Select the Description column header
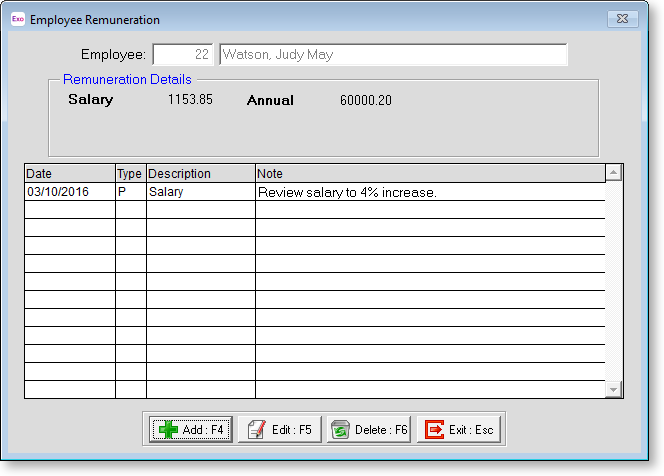 coord(200,174)
